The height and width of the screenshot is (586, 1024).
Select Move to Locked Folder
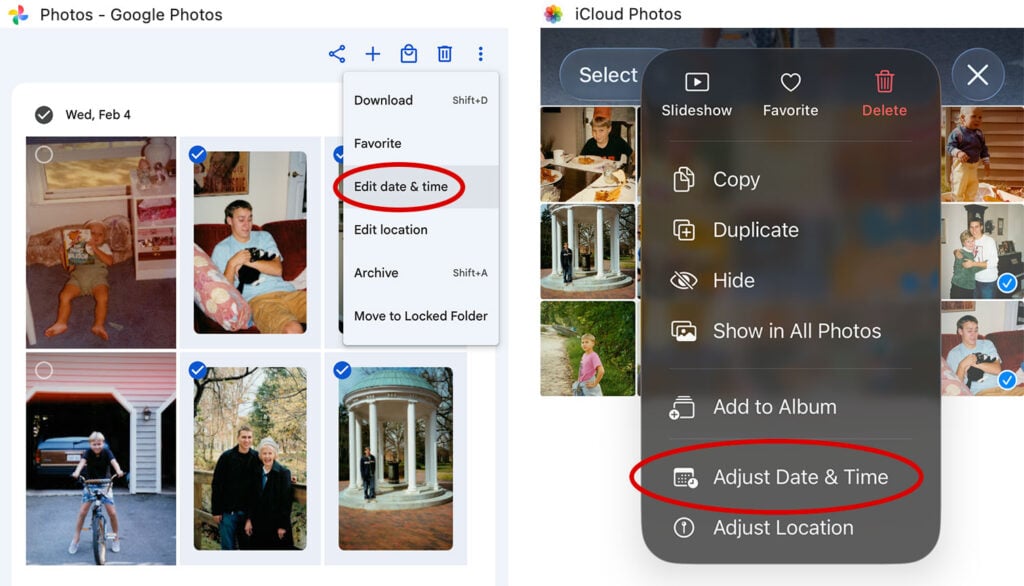pos(421,316)
